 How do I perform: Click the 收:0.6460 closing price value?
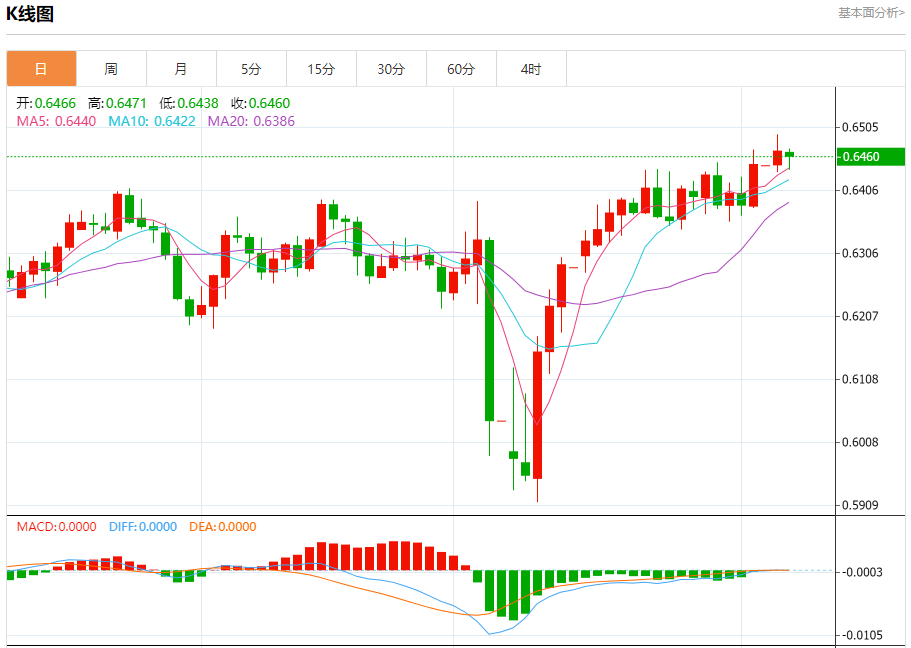pyautogui.click(x=260, y=103)
